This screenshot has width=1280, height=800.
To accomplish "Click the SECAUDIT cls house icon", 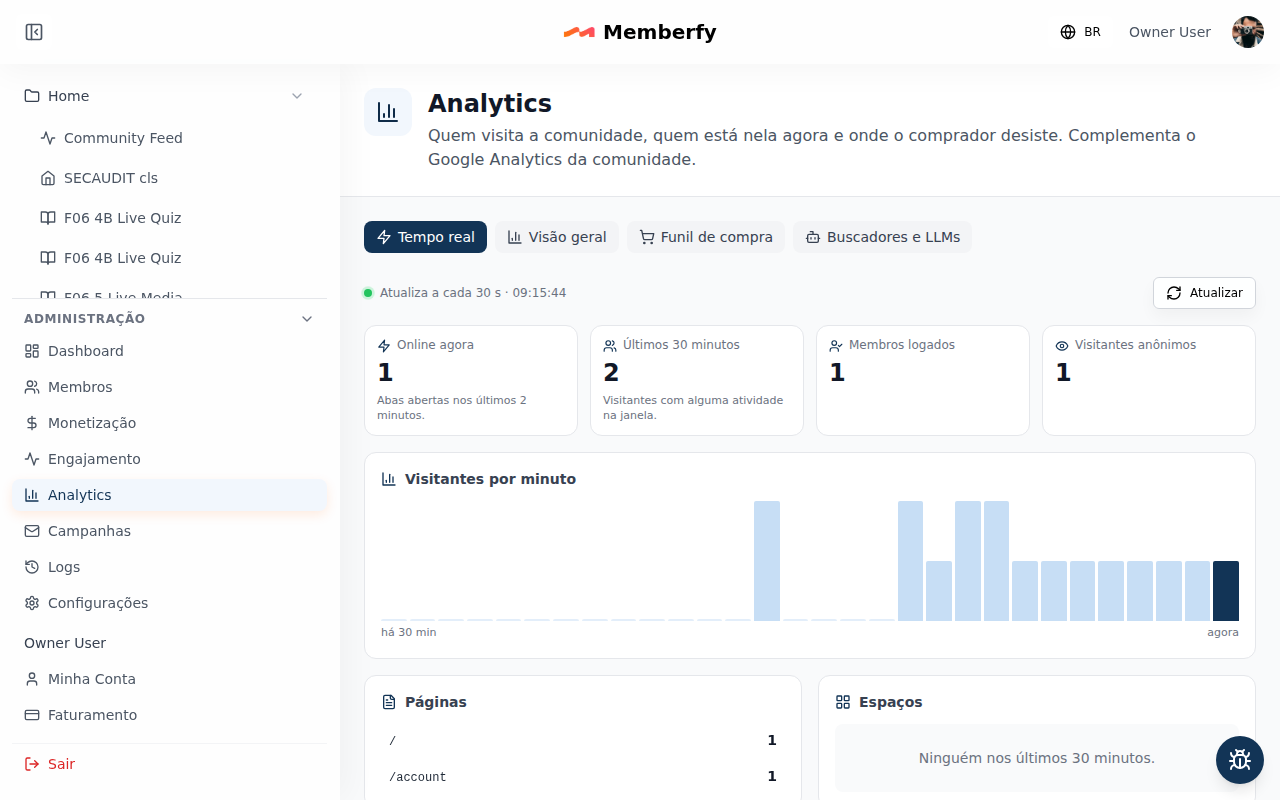I will 48,178.
